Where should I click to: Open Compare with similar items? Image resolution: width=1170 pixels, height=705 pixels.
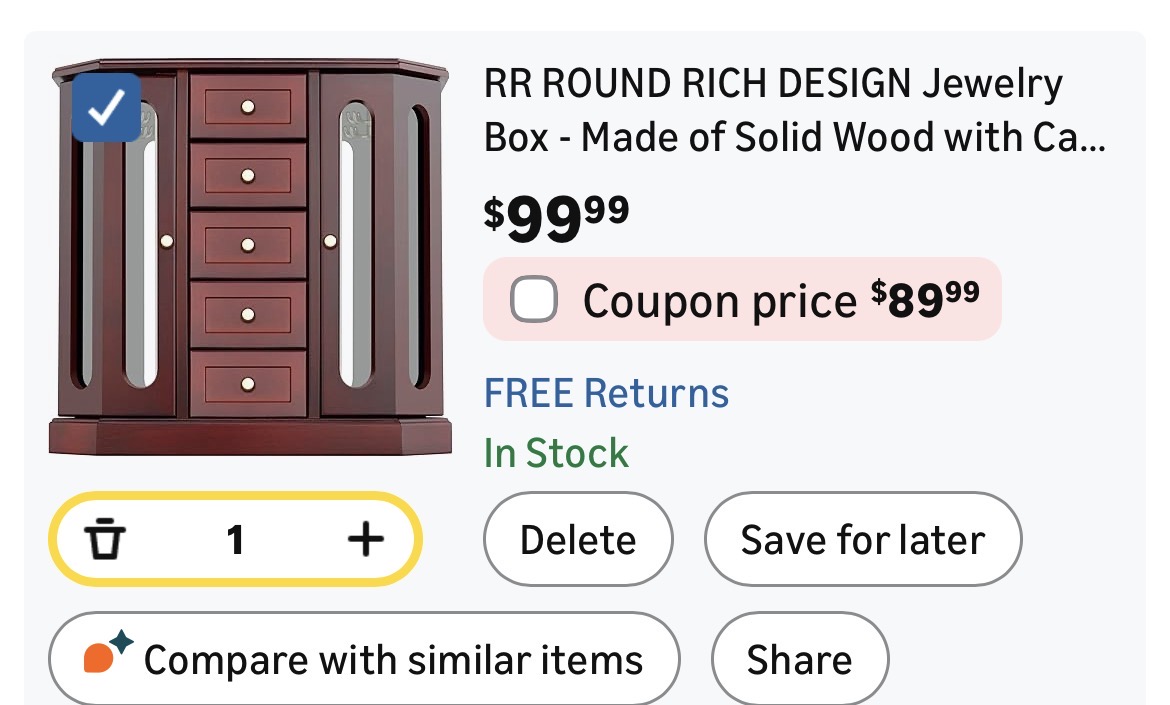[392, 660]
